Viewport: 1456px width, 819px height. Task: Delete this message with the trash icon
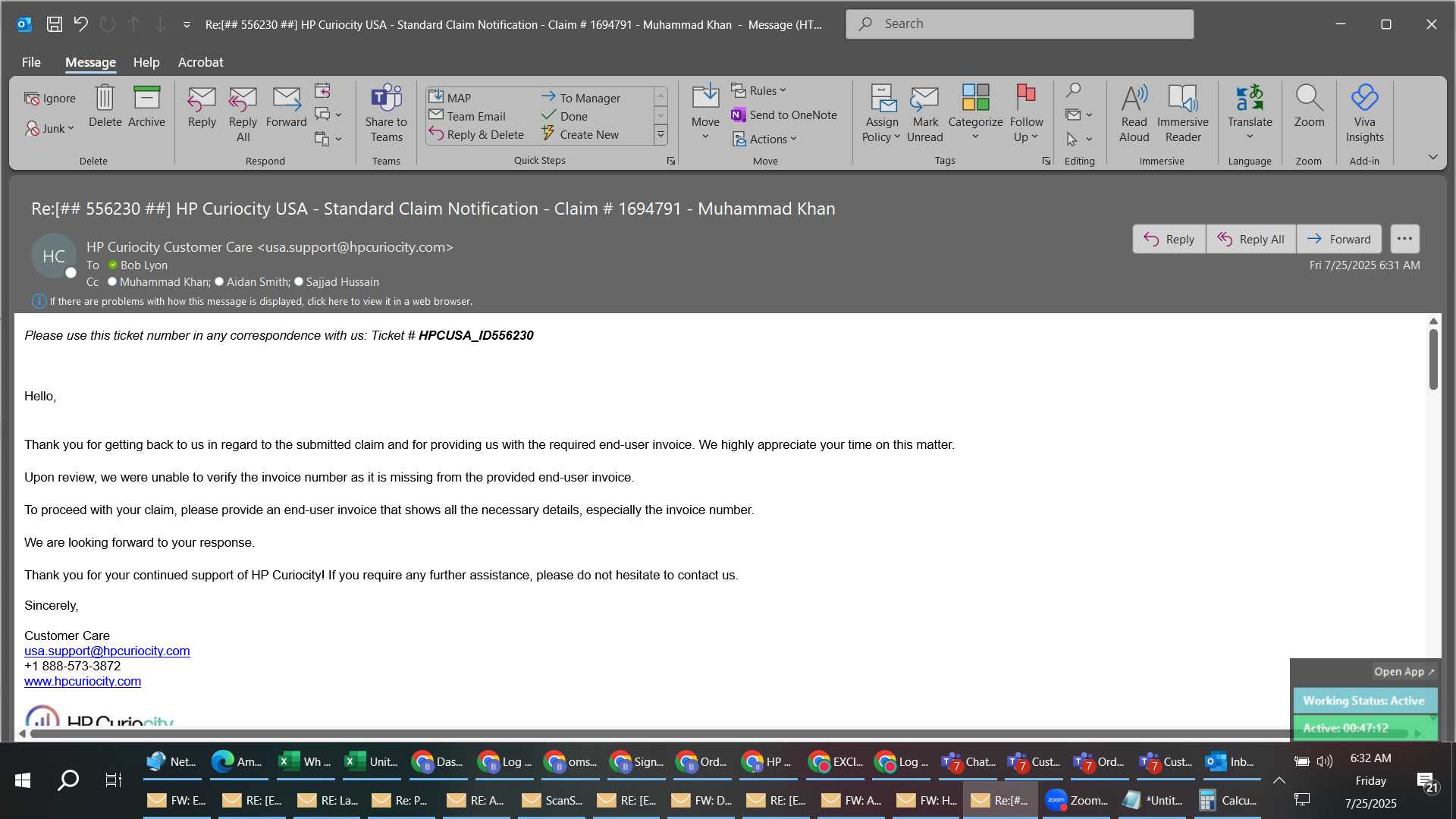tap(105, 106)
